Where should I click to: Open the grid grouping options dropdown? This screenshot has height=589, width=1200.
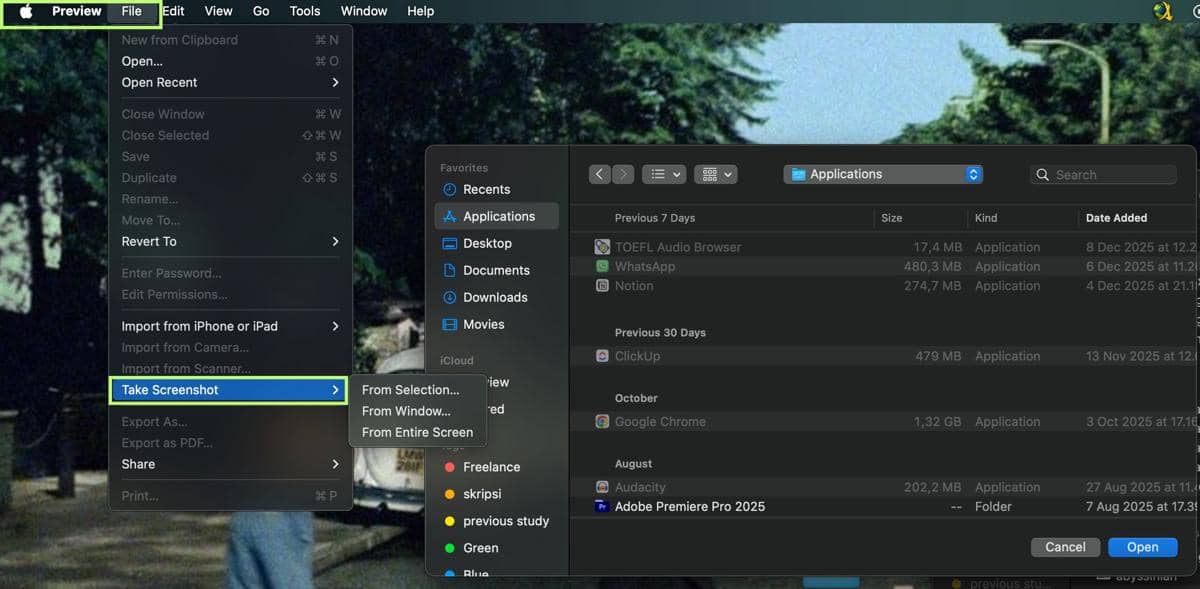715,174
